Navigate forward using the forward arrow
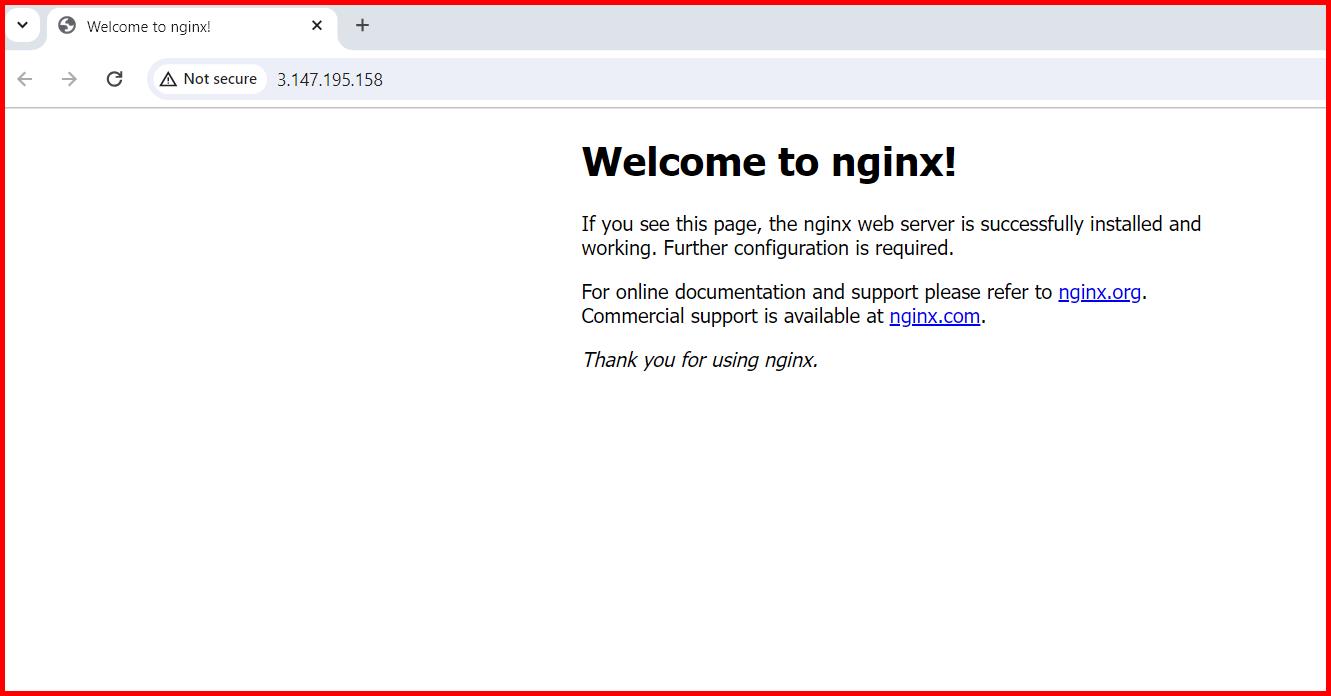This screenshot has width=1331, height=696. [69, 78]
